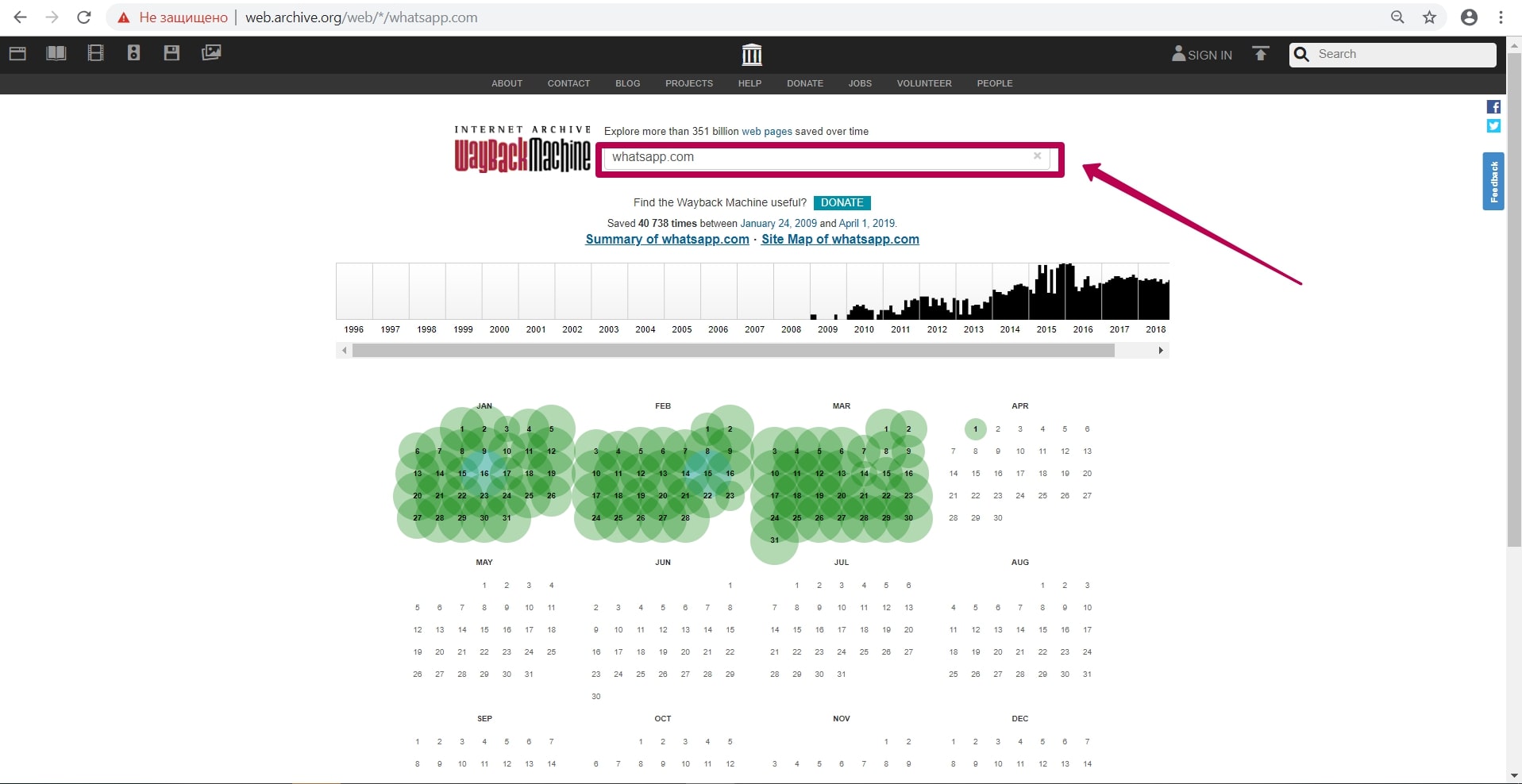Open Summary of whatsapp.com link

click(x=667, y=240)
